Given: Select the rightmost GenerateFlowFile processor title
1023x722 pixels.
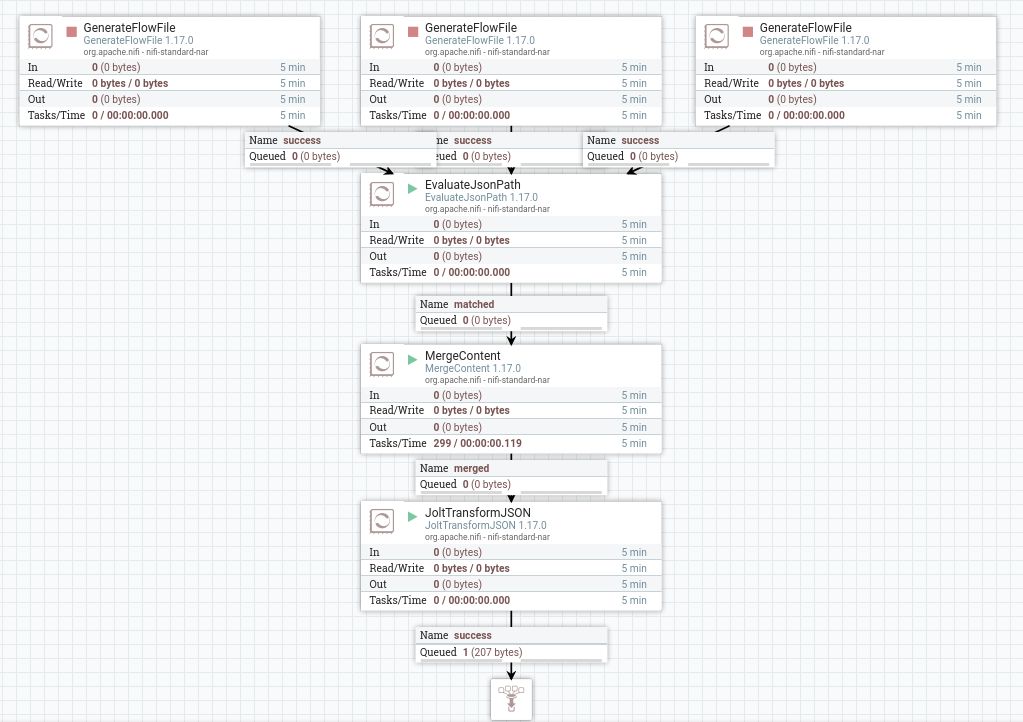Looking at the screenshot, I should click(806, 27).
